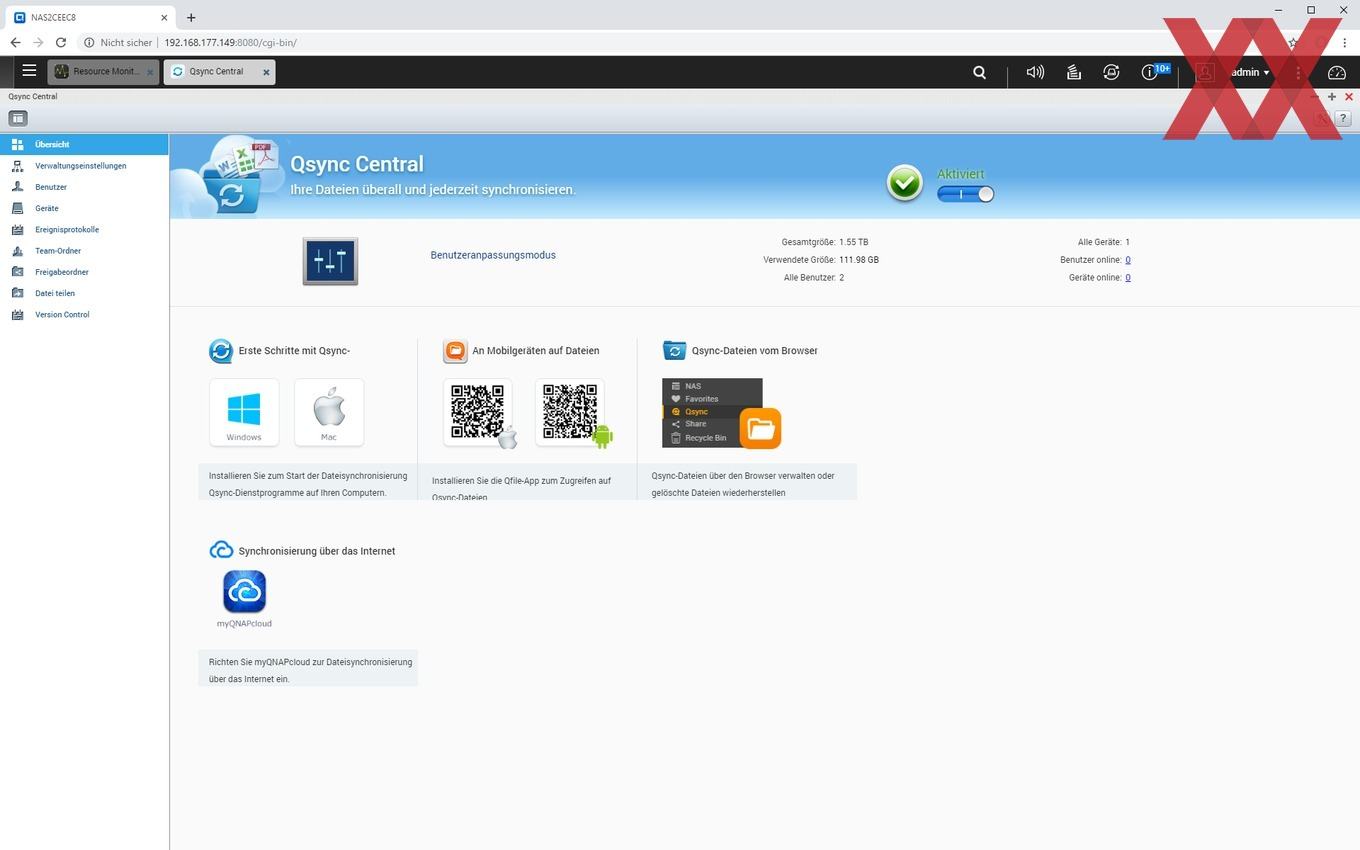Click the Benutzeranpassungsmodus sliders icon
Image resolution: width=1360 pixels, height=850 pixels.
(330, 261)
